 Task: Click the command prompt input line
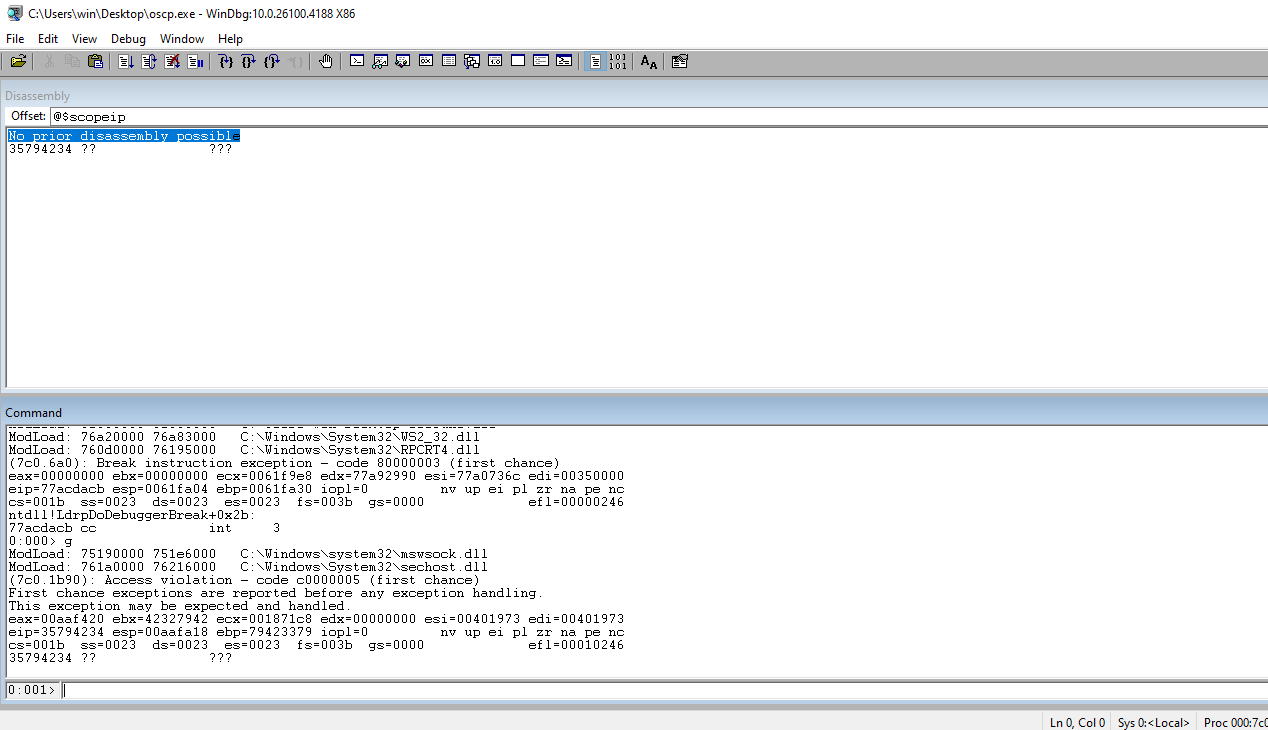coord(660,690)
